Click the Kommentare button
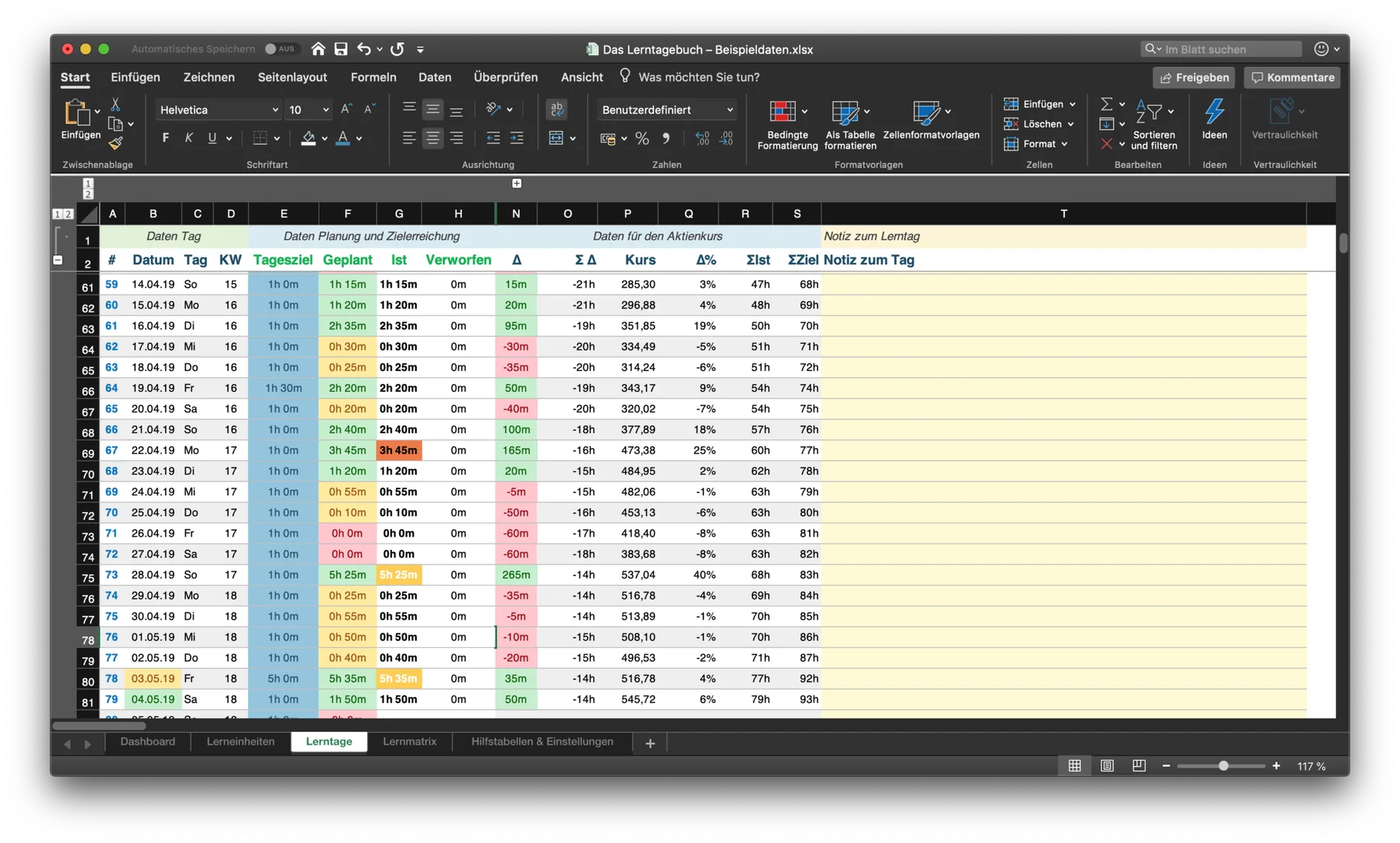This screenshot has width=1400, height=843. 1292,77
